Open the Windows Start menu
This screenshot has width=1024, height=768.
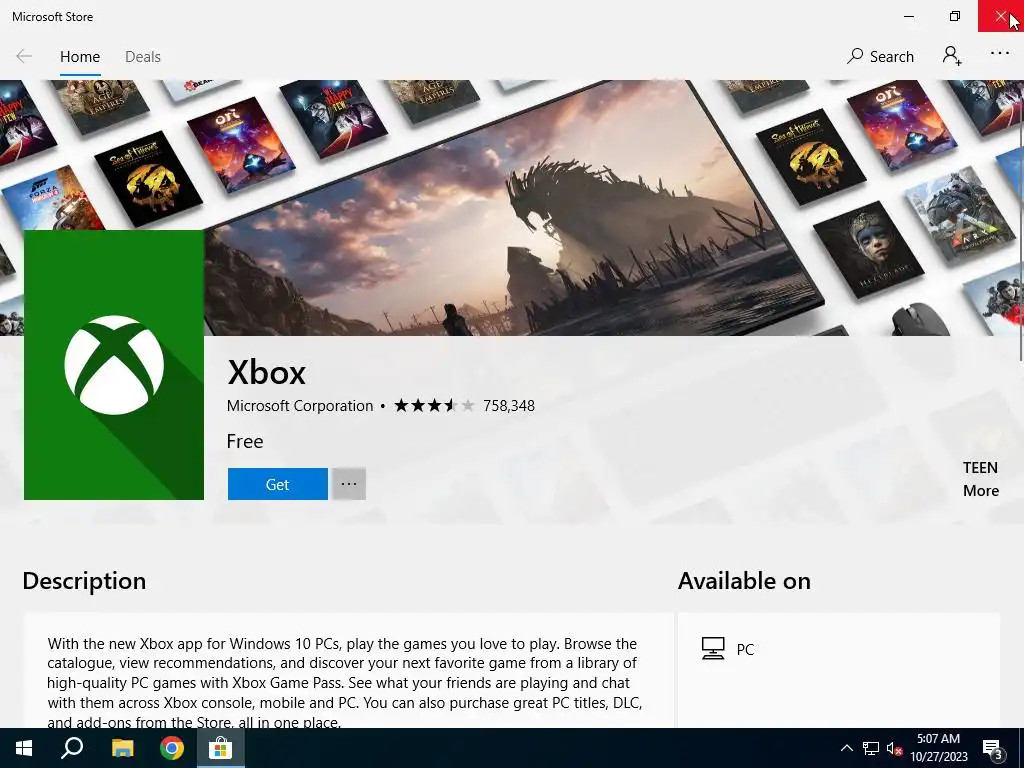(x=24, y=748)
